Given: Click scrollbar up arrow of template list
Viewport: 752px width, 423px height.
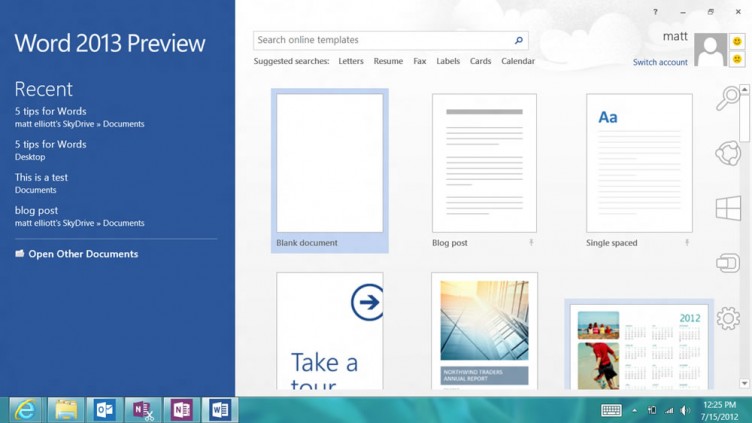Looking at the screenshot, I should tap(744, 90).
